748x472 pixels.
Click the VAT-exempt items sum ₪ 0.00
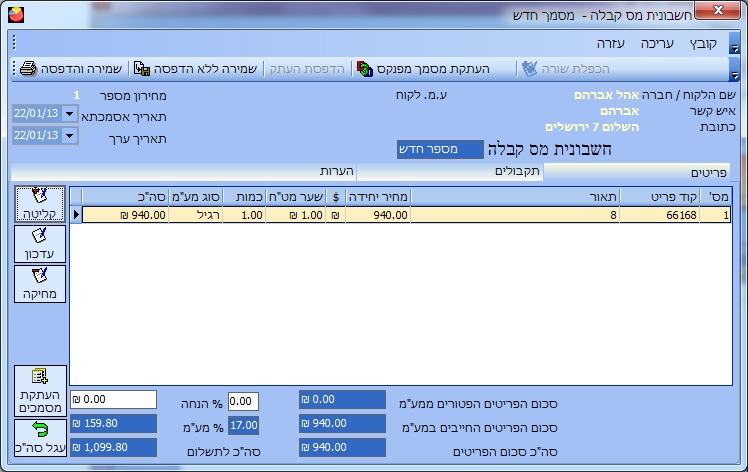343,399
